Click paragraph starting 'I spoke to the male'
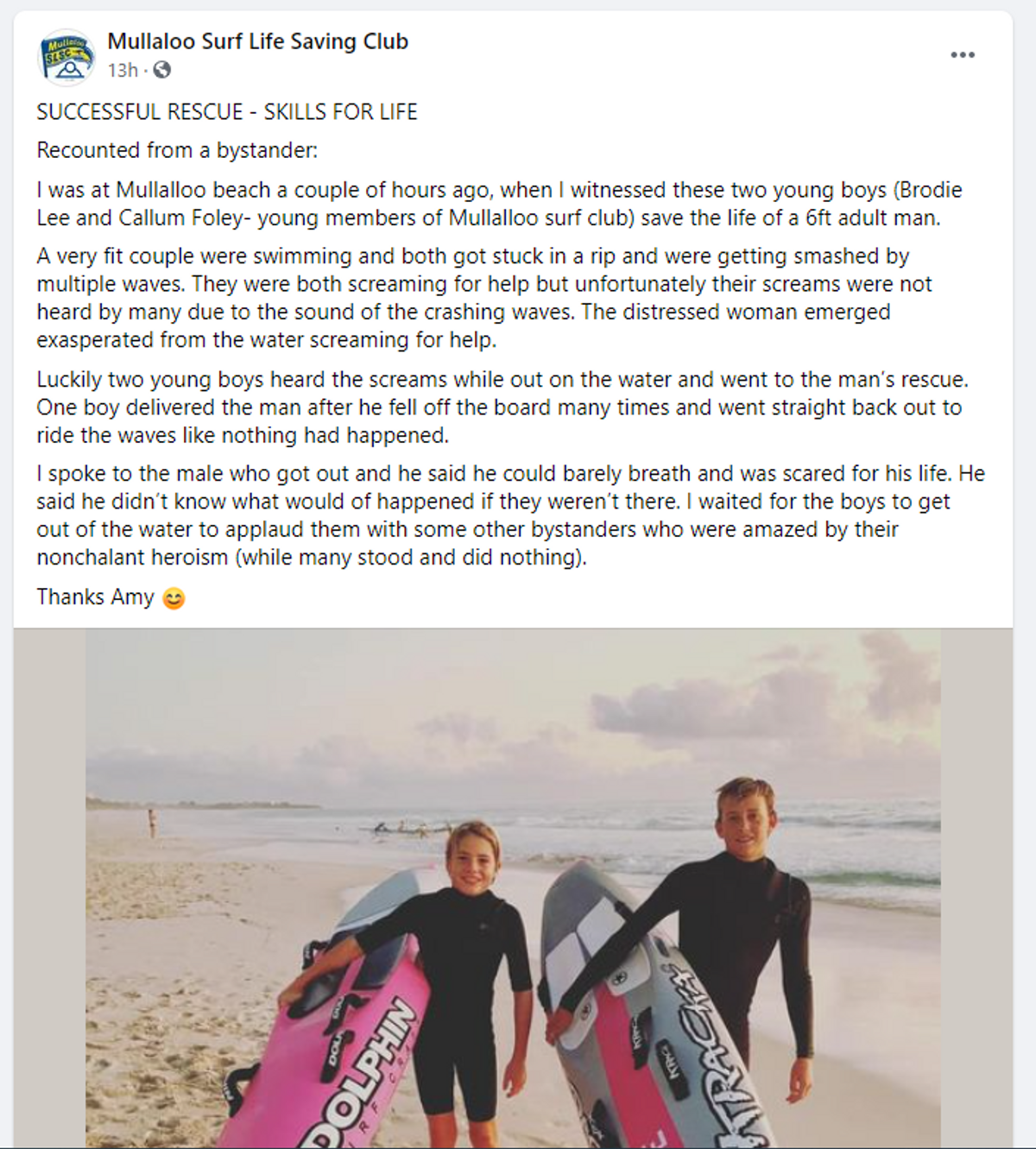This screenshot has width=1036, height=1149. coord(509,515)
